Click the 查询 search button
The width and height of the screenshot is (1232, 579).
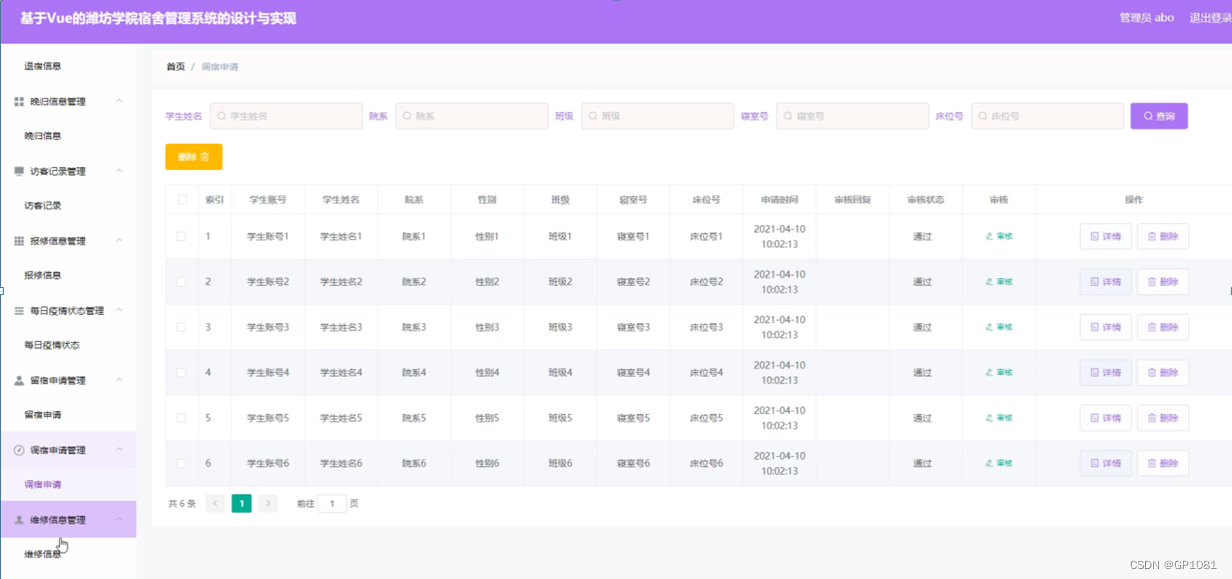[1158, 116]
